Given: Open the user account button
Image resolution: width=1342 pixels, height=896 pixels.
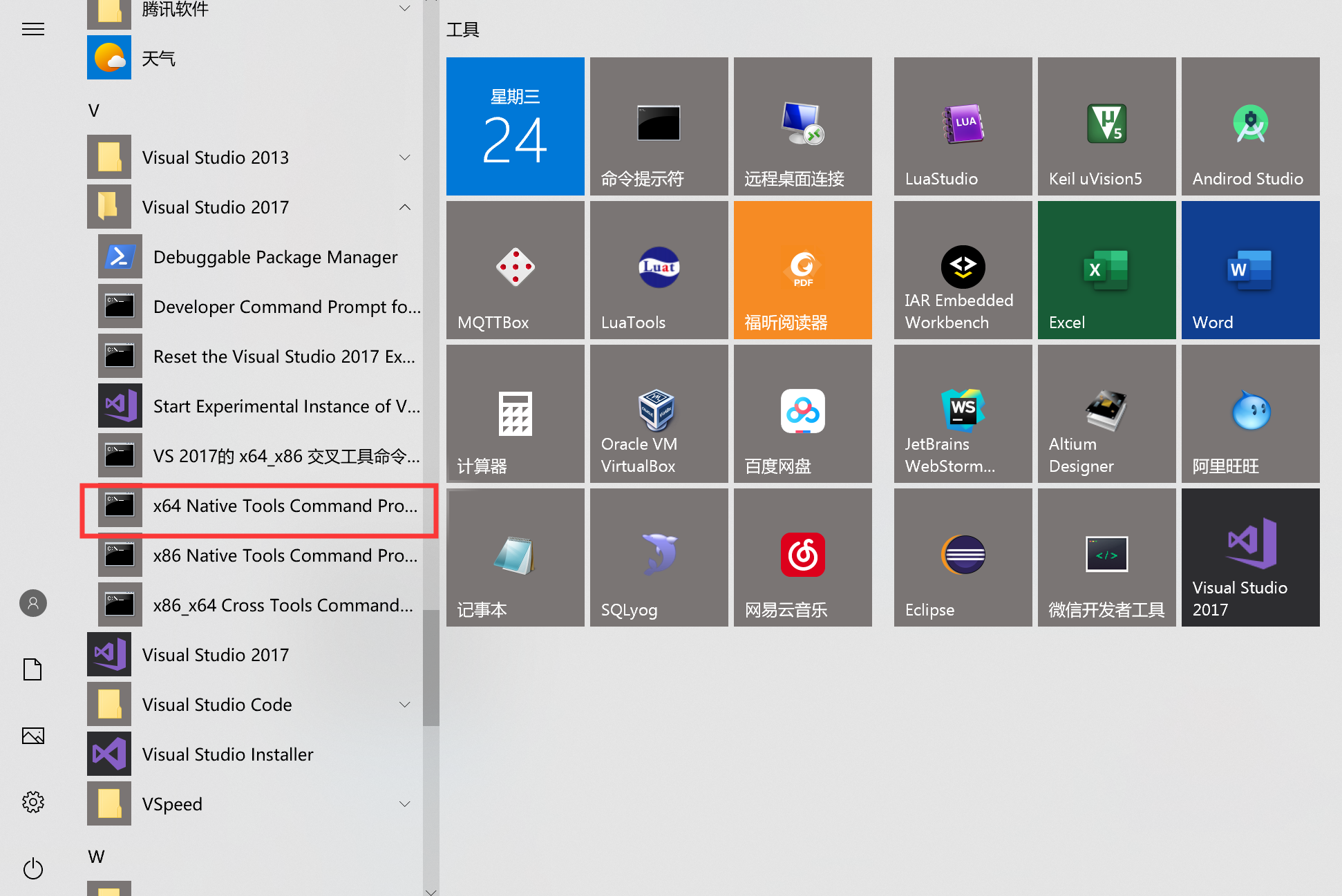Looking at the screenshot, I should [x=33, y=603].
